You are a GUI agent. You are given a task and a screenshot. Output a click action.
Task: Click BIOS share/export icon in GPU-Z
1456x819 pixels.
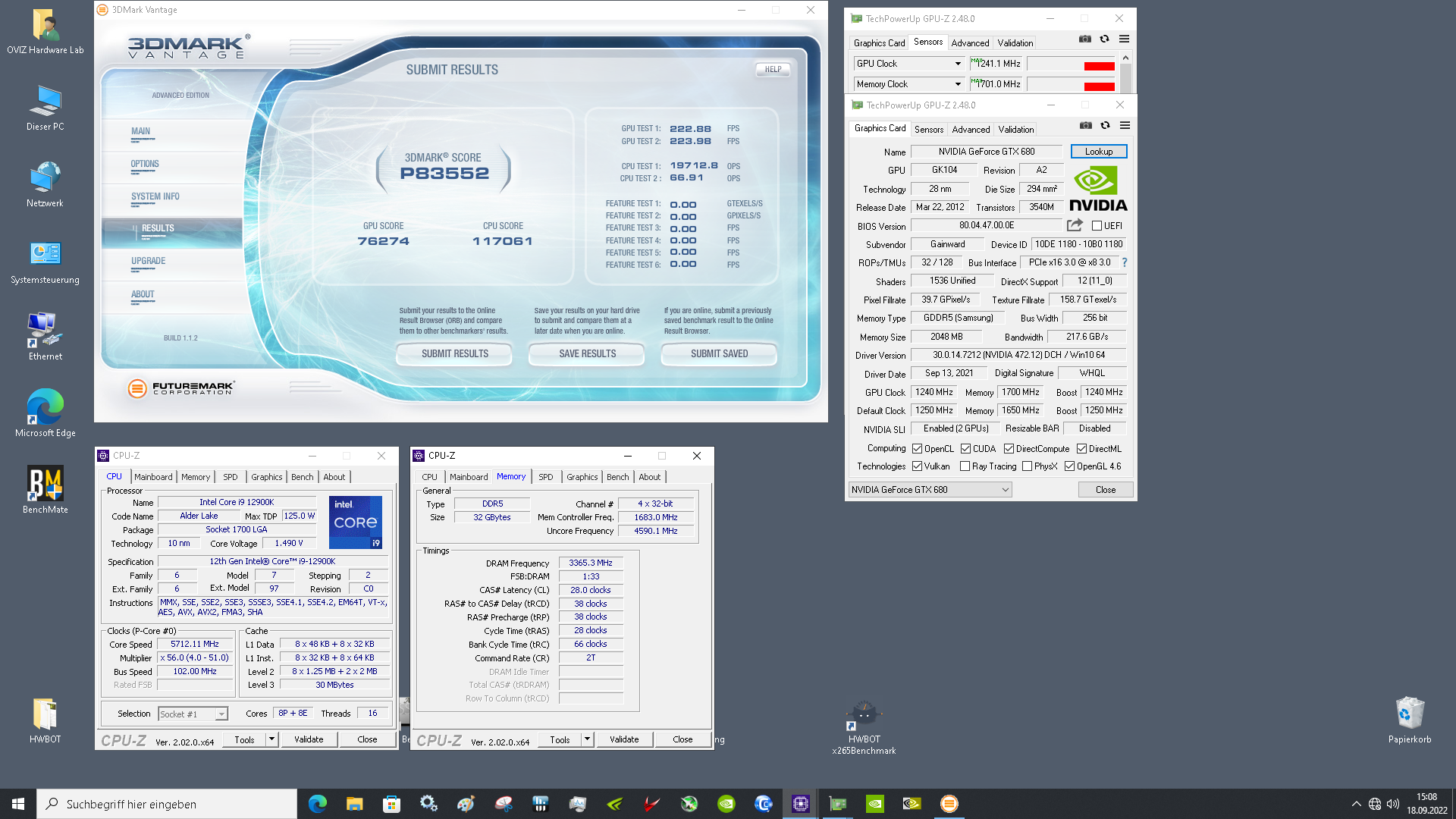(1075, 225)
